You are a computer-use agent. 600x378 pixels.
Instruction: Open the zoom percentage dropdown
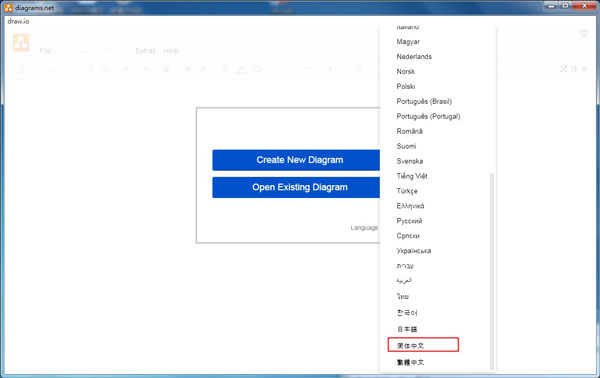(60, 69)
